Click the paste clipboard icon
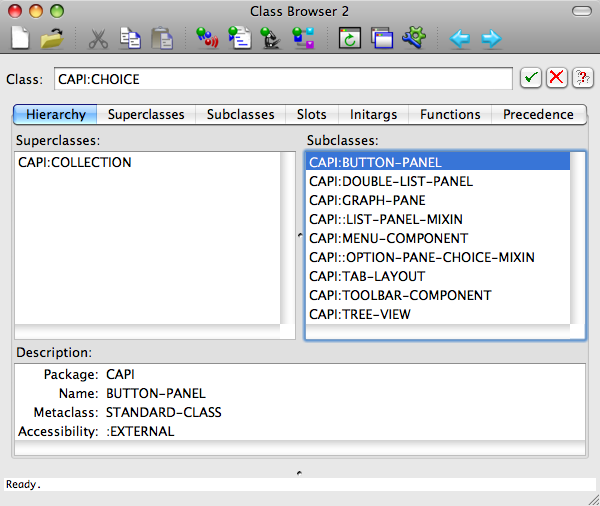Image resolution: width=600 pixels, height=506 pixels. [x=161, y=39]
